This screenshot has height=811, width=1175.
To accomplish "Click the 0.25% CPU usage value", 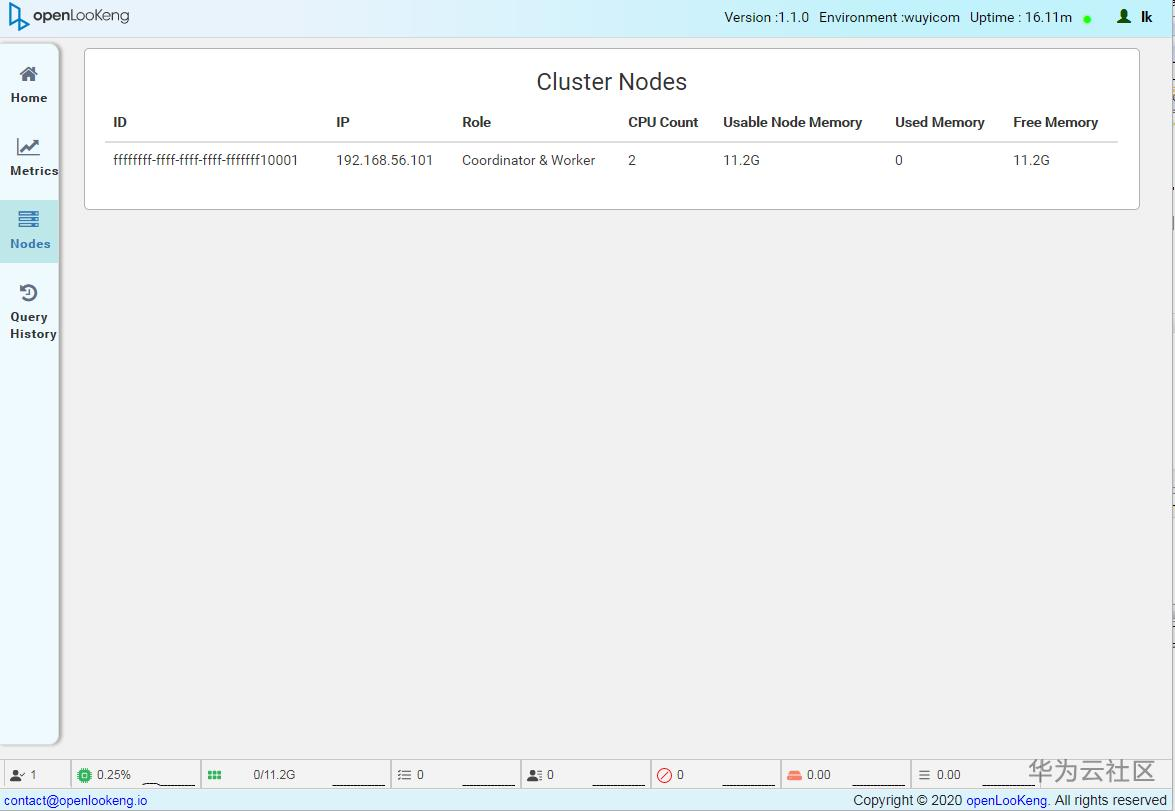I will click(114, 775).
